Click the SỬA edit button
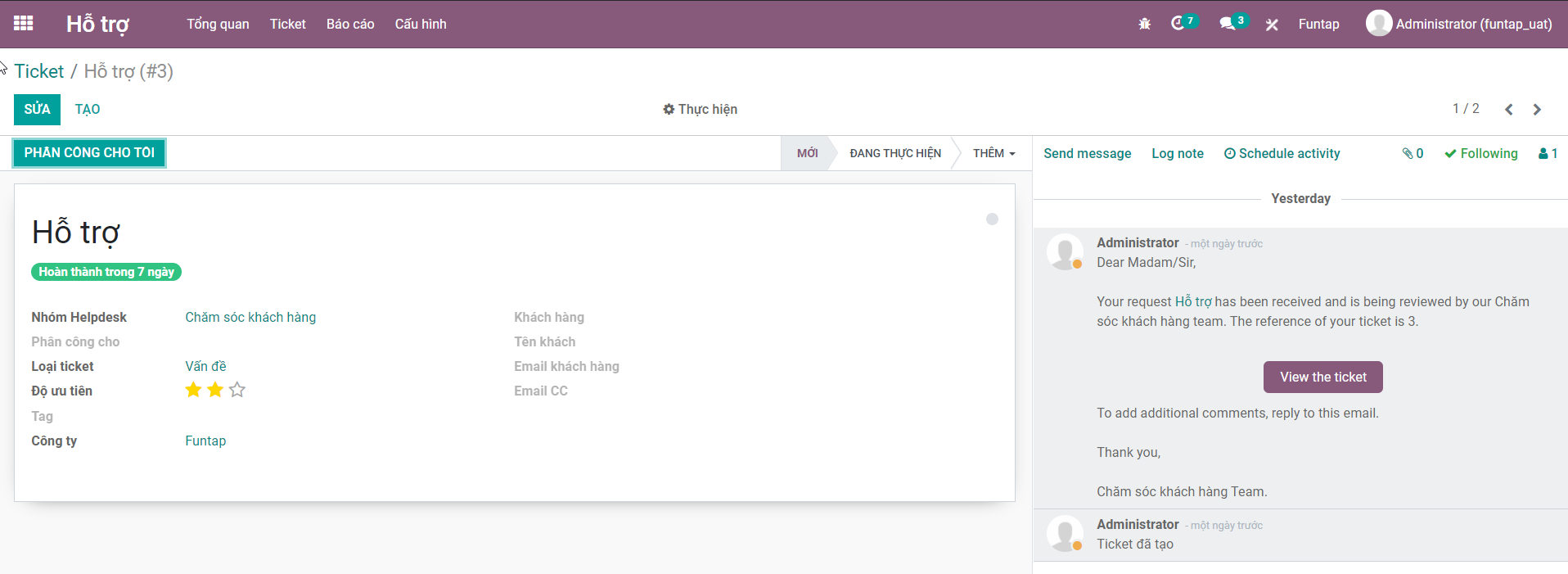The image size is (1568, 574). click(37, 110)
